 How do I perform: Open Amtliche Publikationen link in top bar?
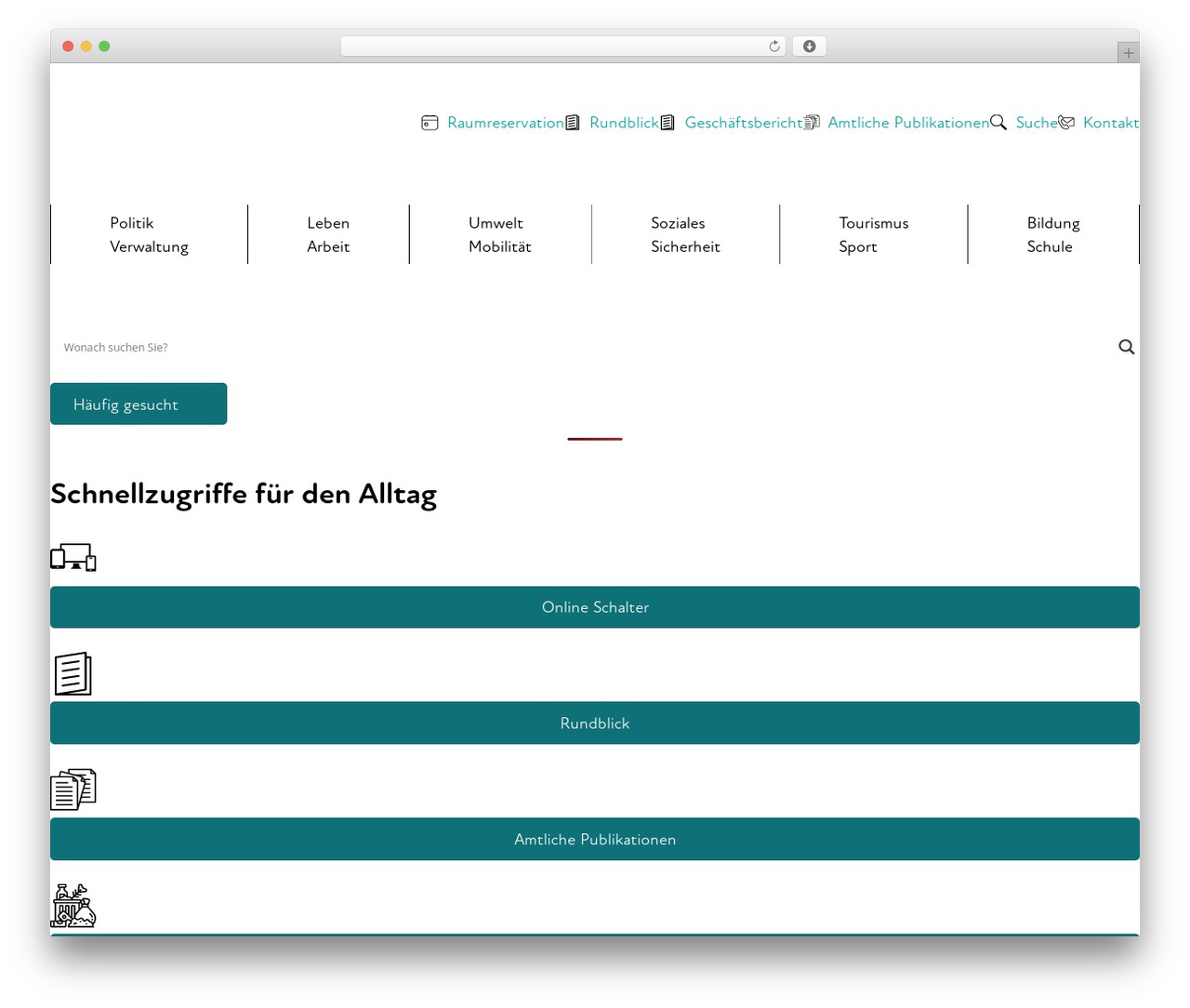(x=908, y=123)
